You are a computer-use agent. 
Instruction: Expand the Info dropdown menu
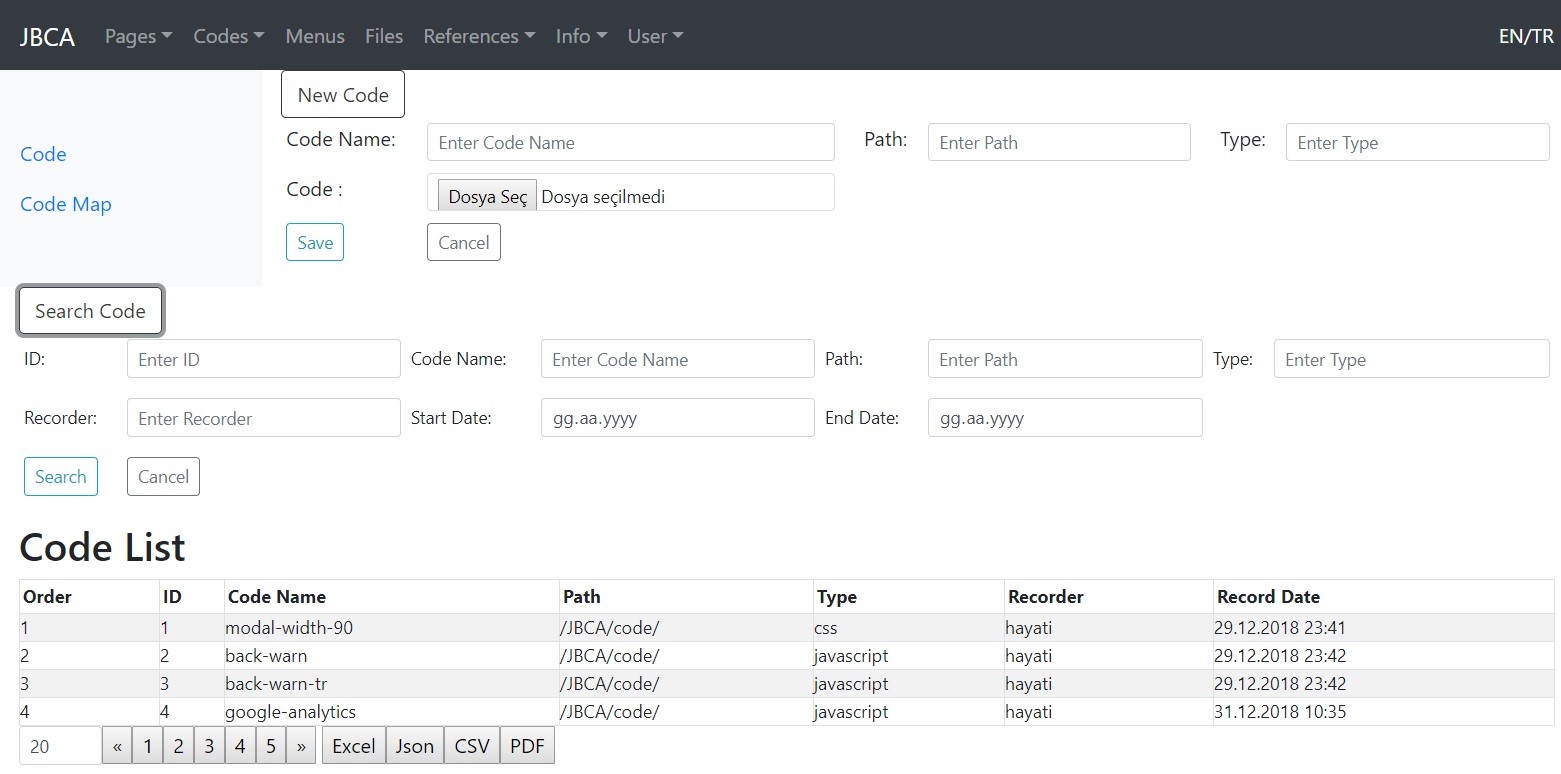point(581,36)
